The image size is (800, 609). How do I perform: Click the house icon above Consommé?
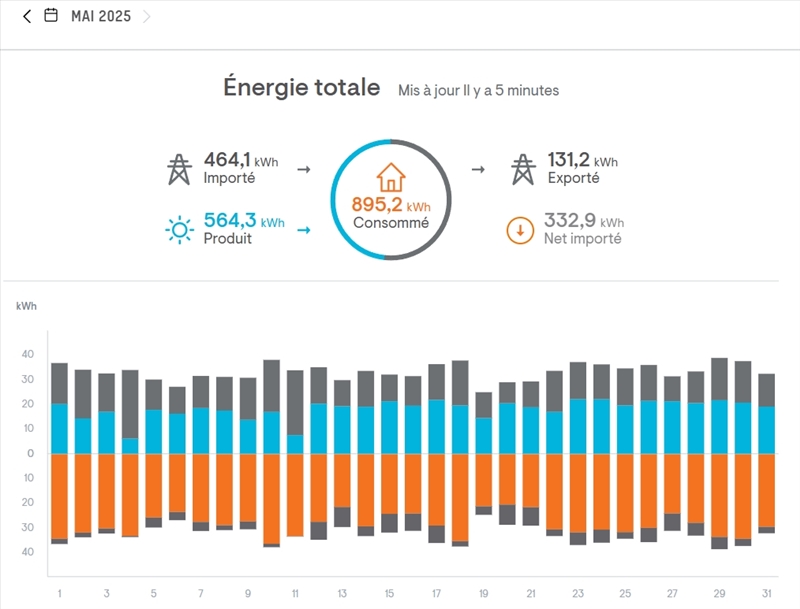click(391, 177)
